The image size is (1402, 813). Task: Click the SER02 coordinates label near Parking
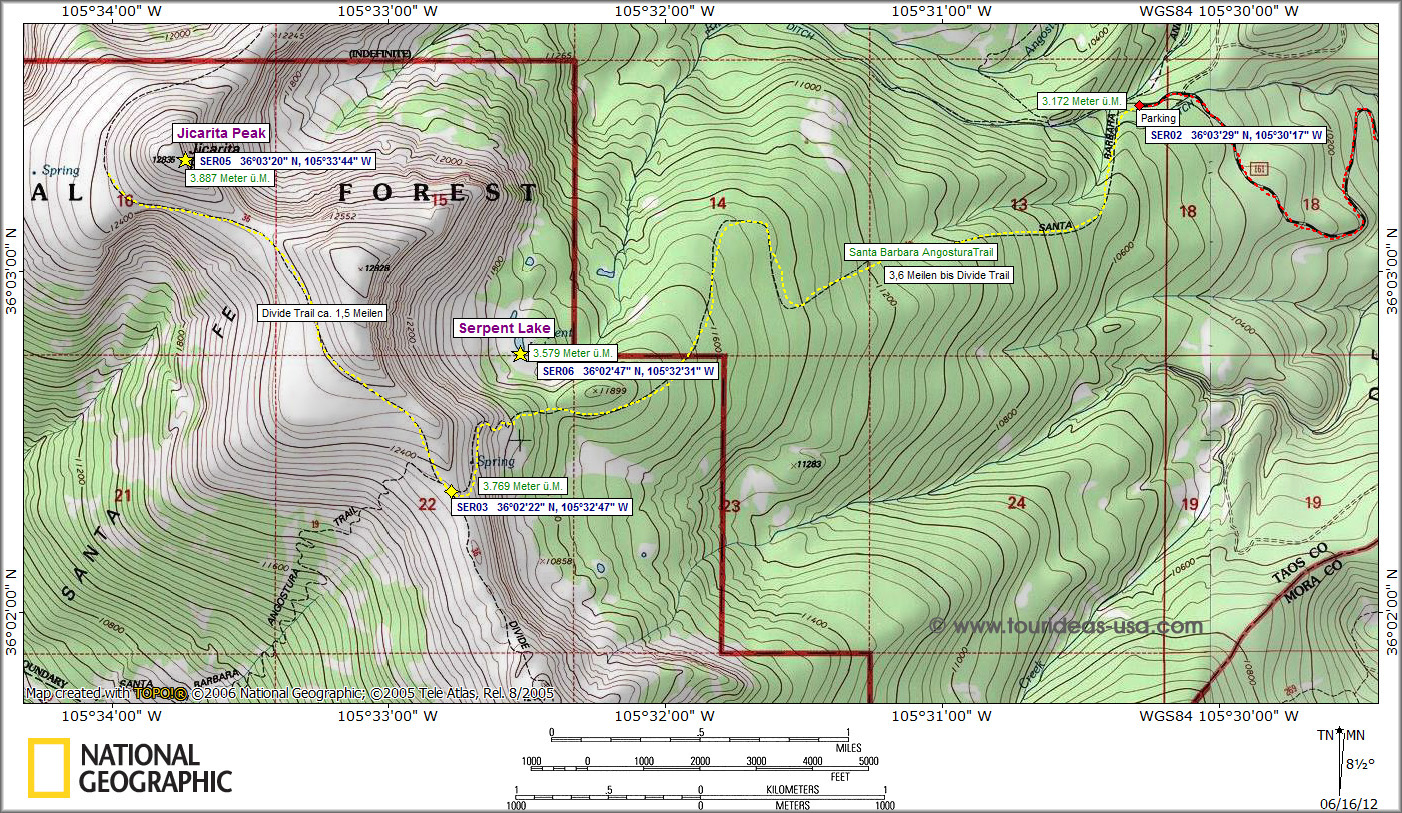point(1236,135)
